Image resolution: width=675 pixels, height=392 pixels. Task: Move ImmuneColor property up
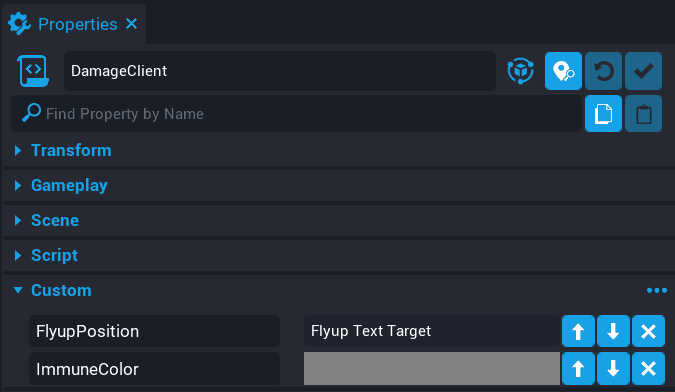tap(578, 368)
